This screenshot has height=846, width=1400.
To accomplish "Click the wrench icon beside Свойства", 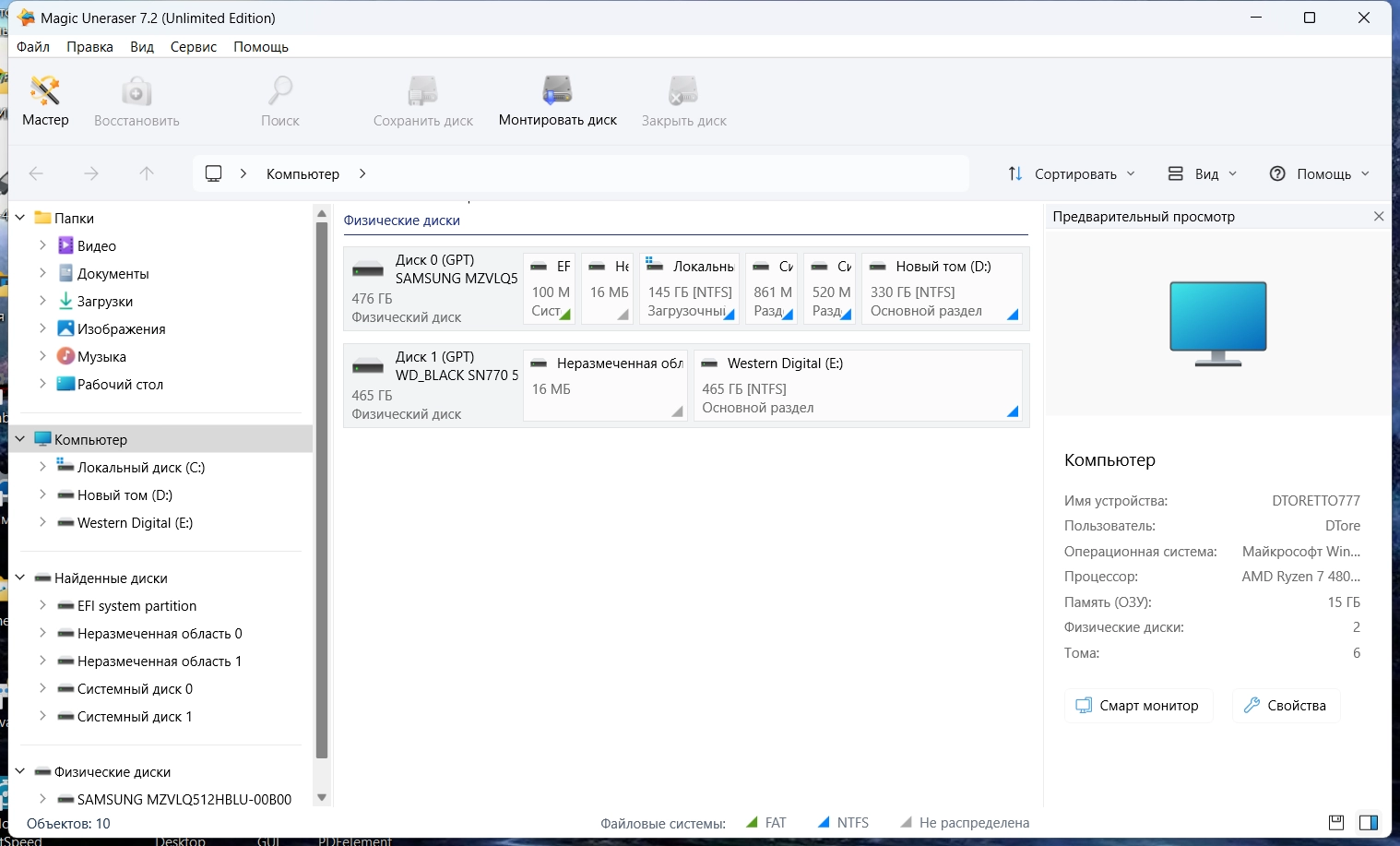I will pos(1252,705).
